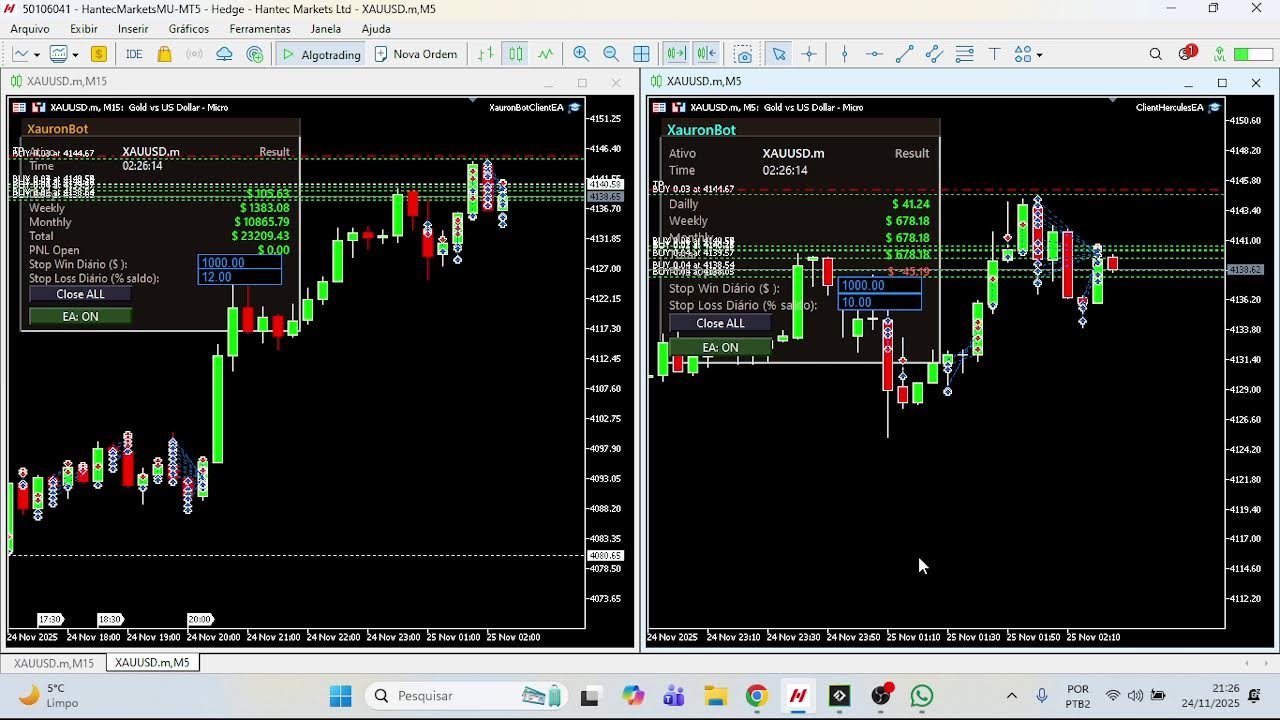Click the 4138.62 current price label on M5

(x=1245, y=269)
